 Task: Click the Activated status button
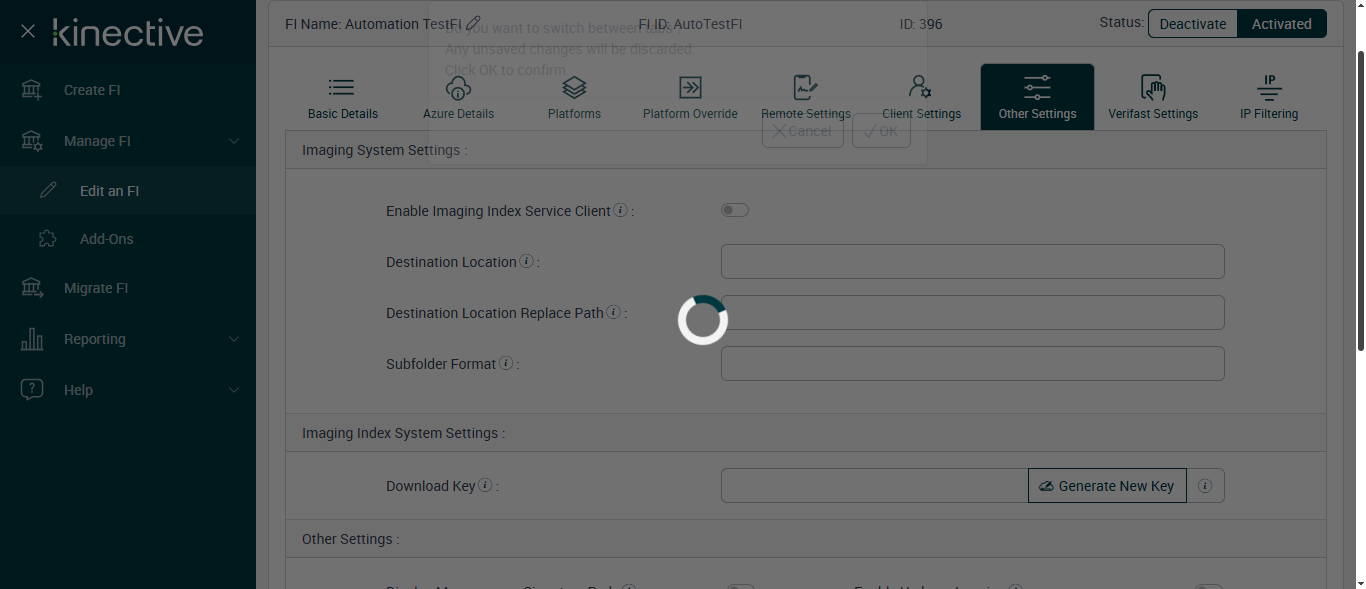(1282, 24)
